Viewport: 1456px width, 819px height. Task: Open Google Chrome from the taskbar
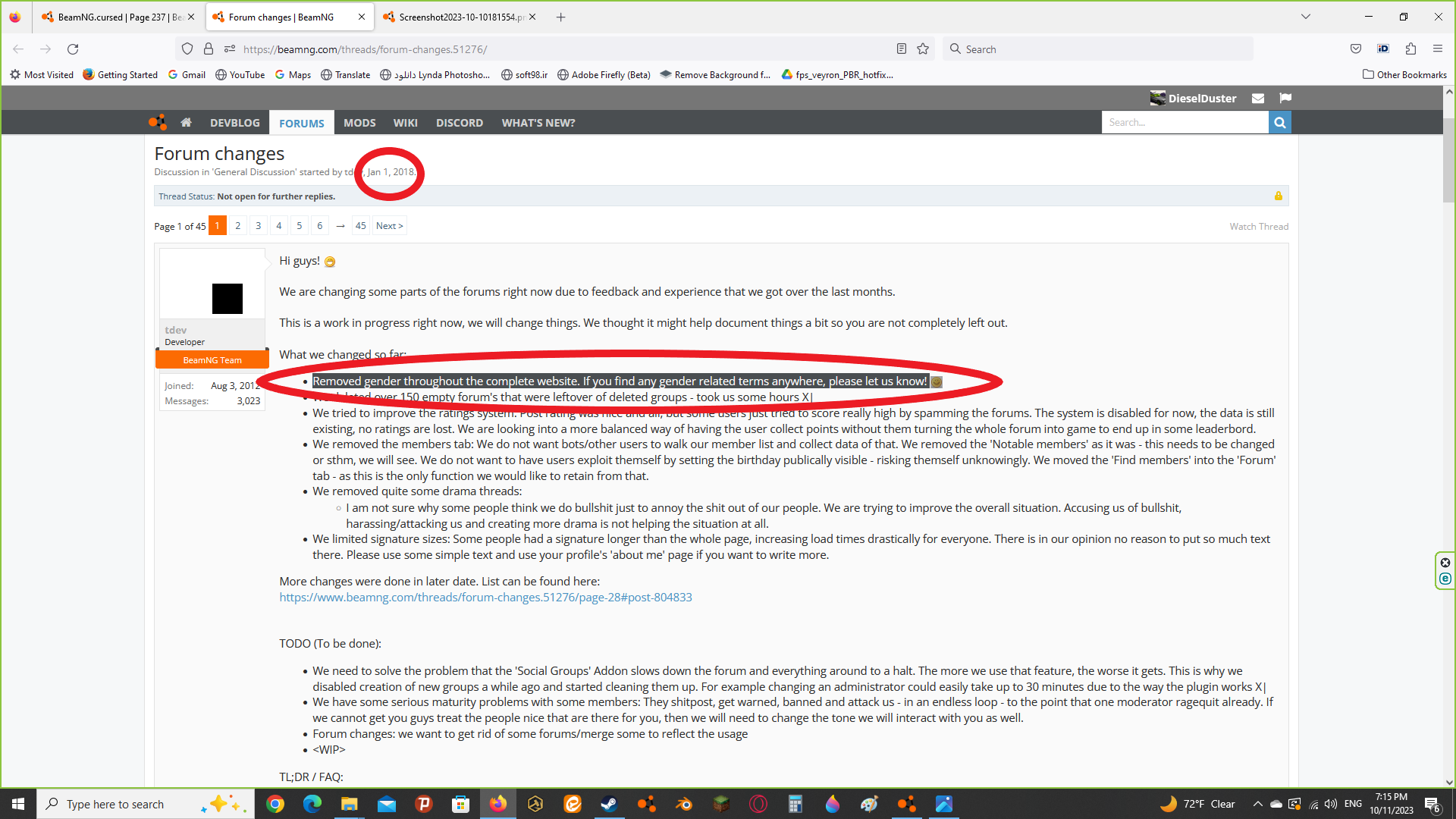point(275,804)
